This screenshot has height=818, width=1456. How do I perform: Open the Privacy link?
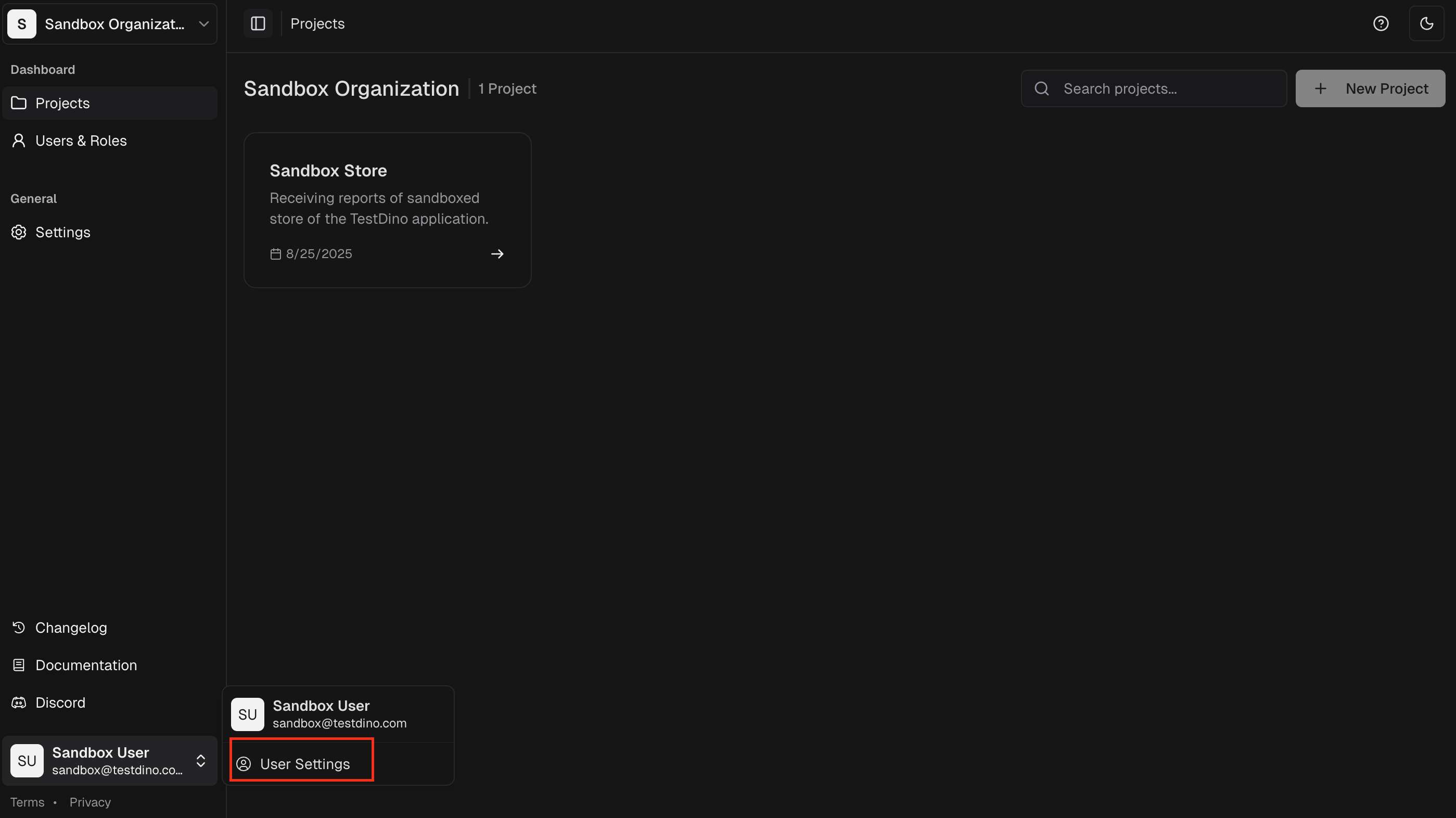[x=90, y=802]
